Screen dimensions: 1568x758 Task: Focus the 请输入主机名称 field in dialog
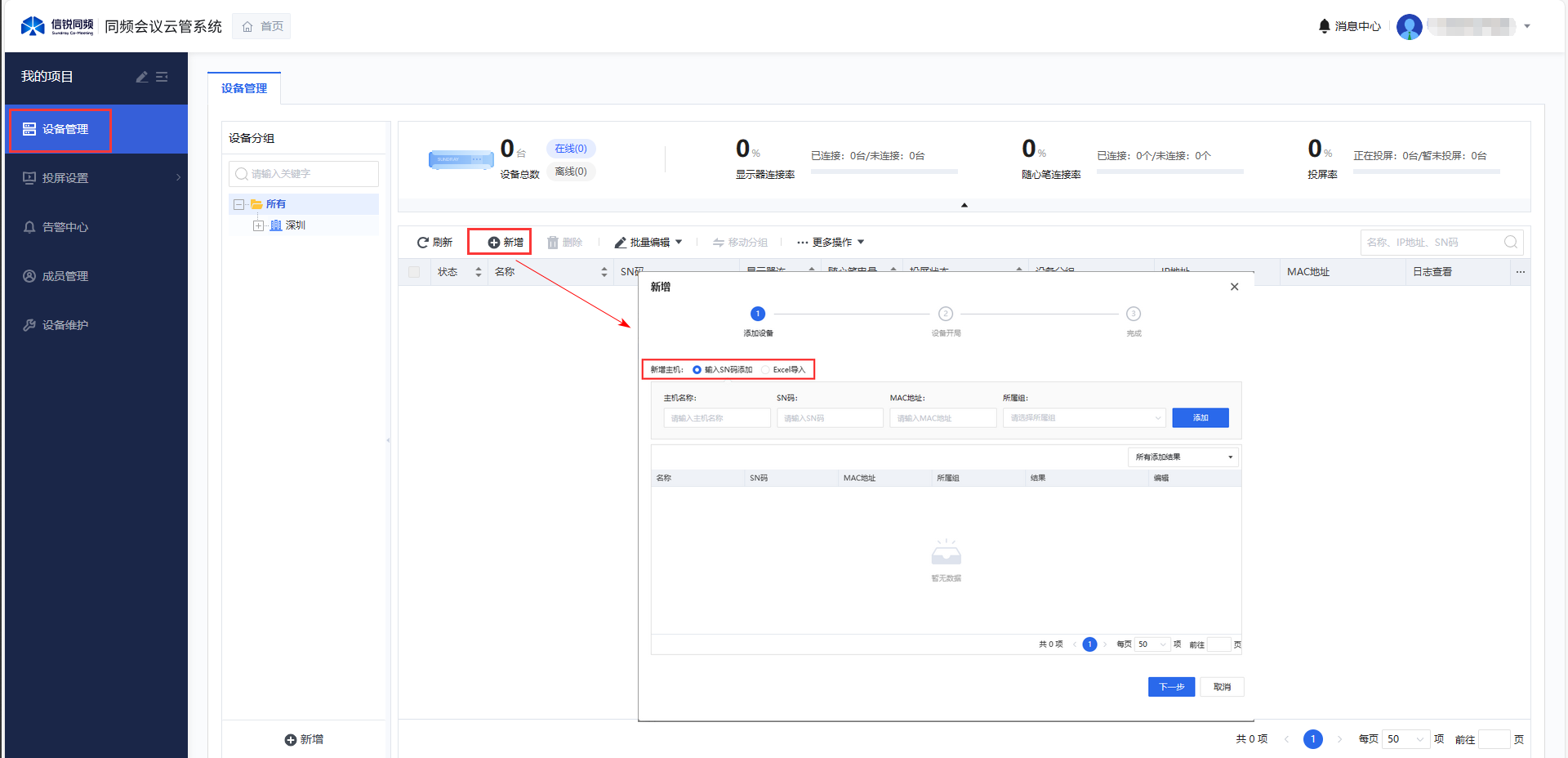tap(717, 418)
